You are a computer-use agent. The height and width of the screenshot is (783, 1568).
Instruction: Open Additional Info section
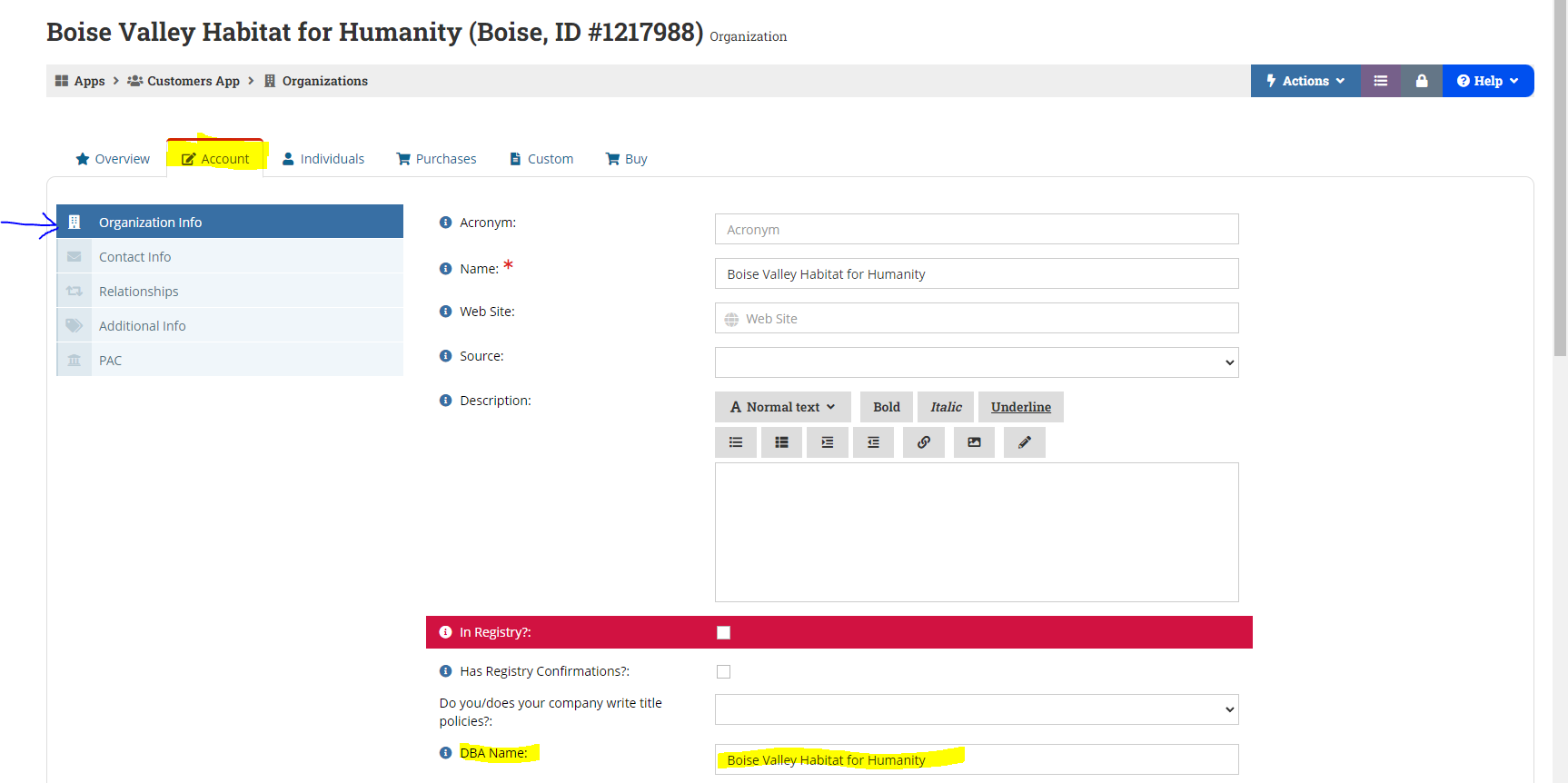[x=230, y=326]
